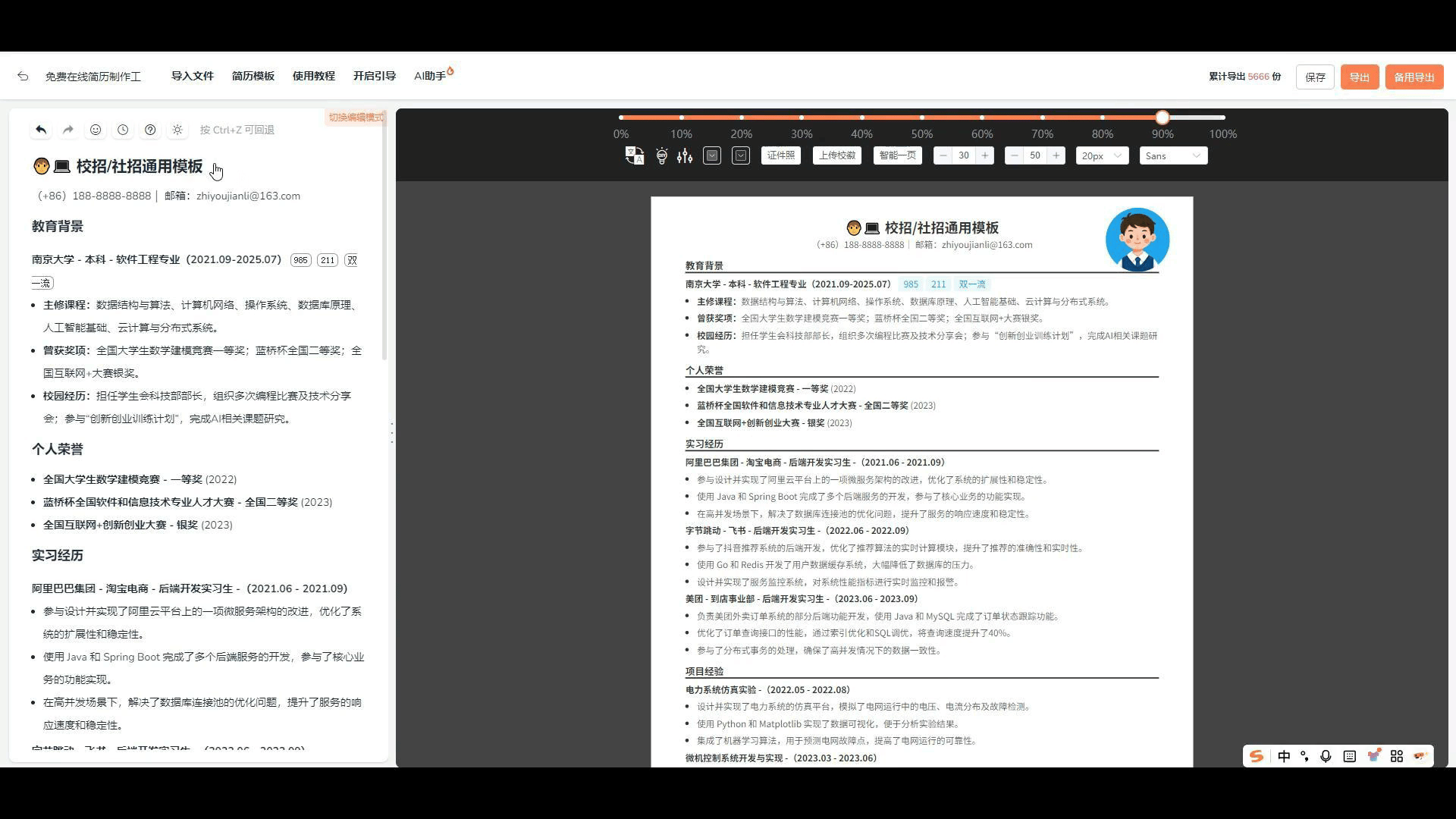Click the panel divider handle dots
This screenshot has height=819, width=1456.
click(392, 433)
